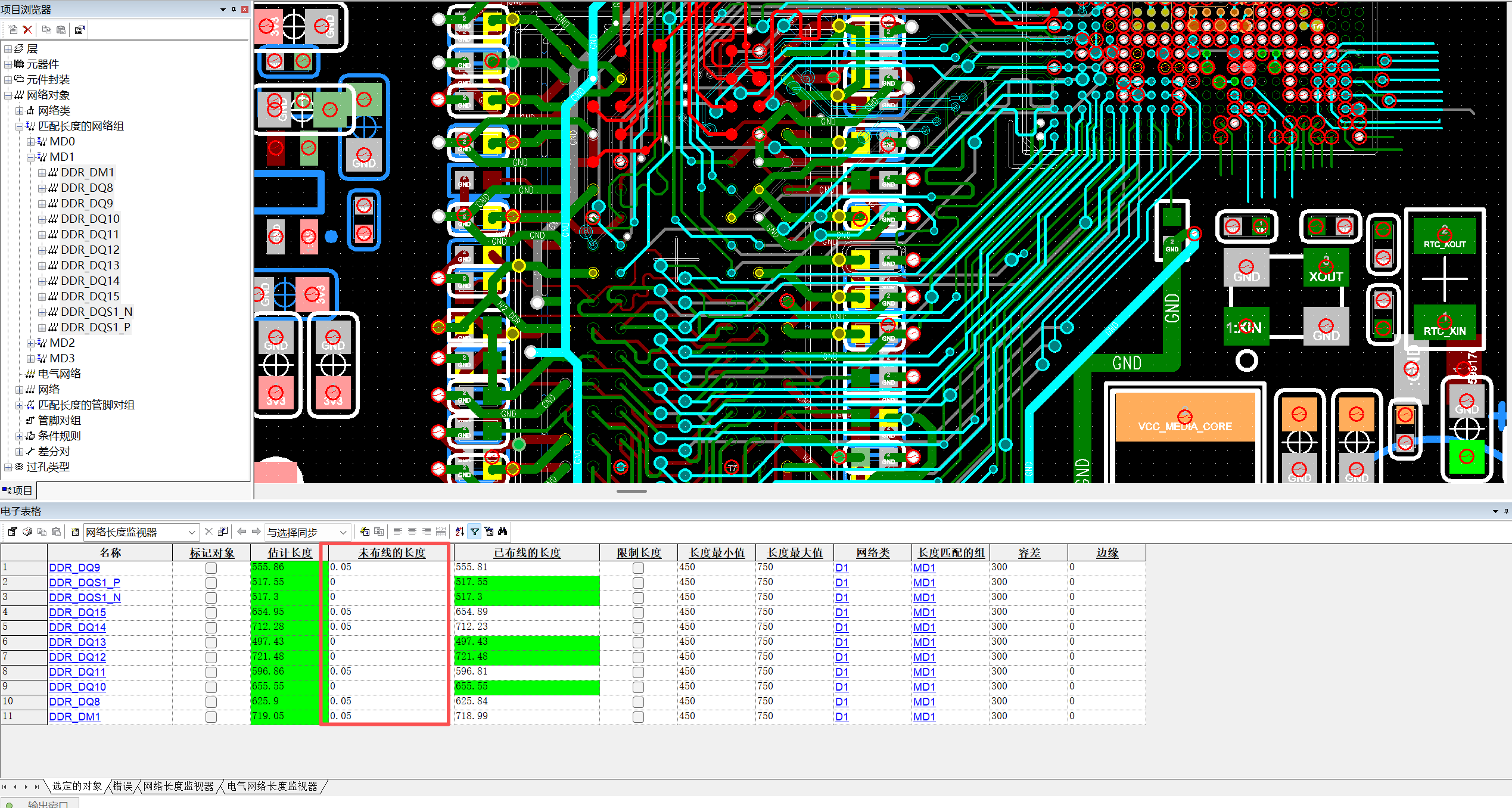The height and width of the screenshot is (808, 1512).
Task: Select 差分对 in the project tree
Action: 54,452
